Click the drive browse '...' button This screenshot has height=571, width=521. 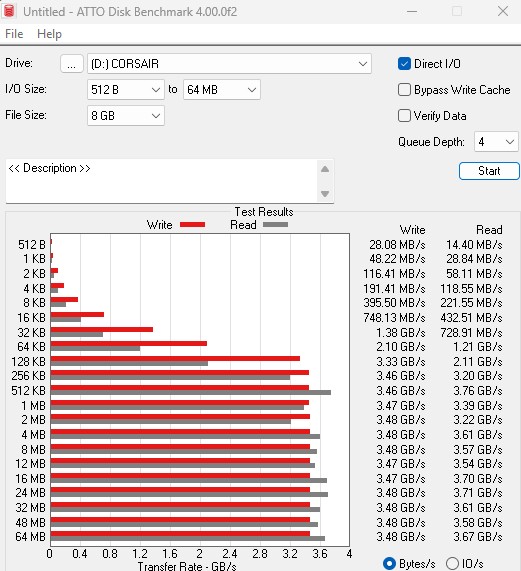pyautogui.click(x=71, y=64)
